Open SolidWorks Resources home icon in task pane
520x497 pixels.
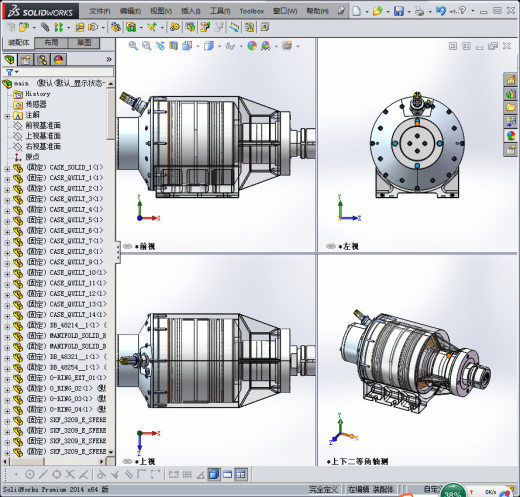[x=511, y=80]
